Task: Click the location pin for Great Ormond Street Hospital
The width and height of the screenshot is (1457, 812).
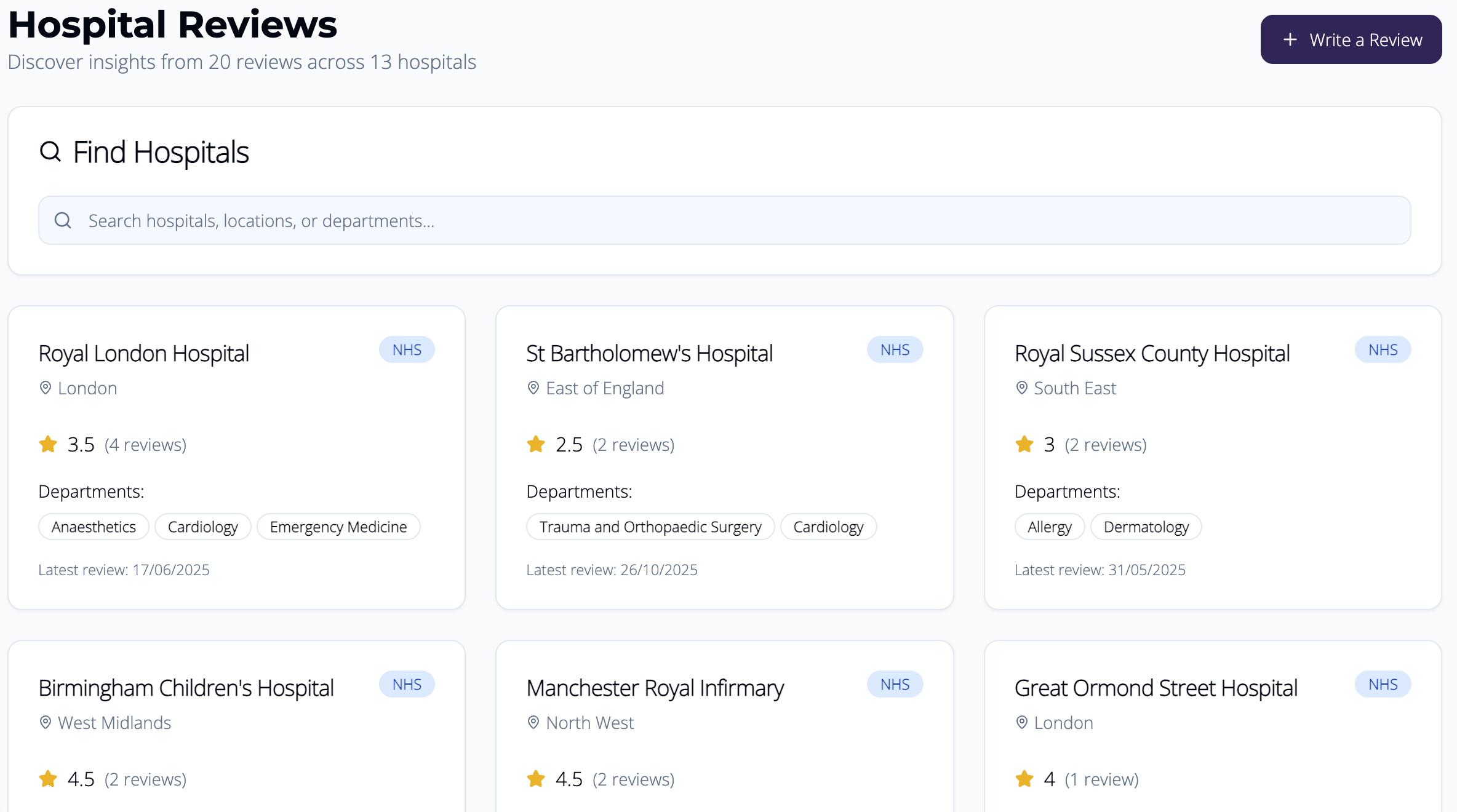Action: pos(1021,722)
